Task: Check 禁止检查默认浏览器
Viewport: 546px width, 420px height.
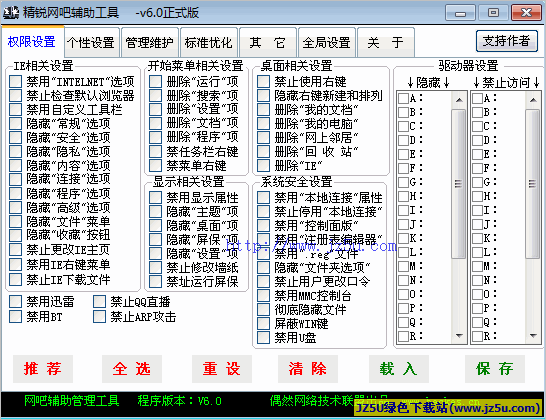Action: pos(15,95)
